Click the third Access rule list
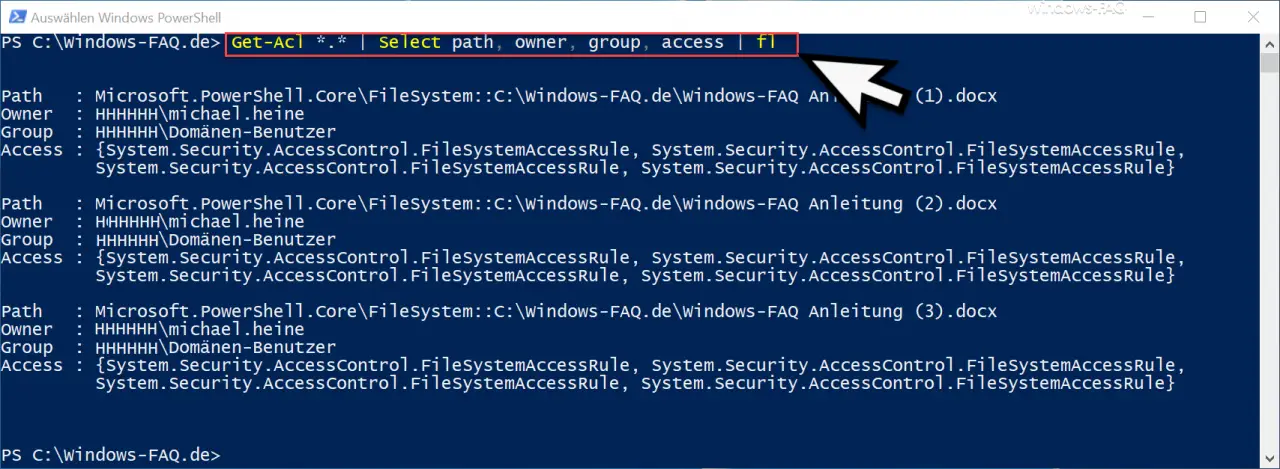This screenshot has width=1280, height=469. pyautogui.click(x=640, y=375)
